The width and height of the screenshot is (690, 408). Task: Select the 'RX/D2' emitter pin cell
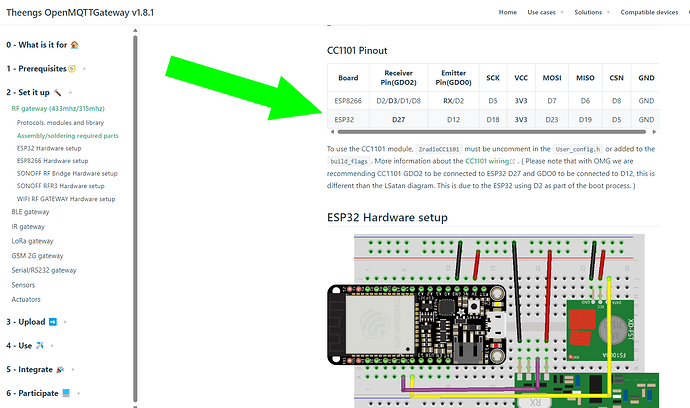(x=453, y=101)
